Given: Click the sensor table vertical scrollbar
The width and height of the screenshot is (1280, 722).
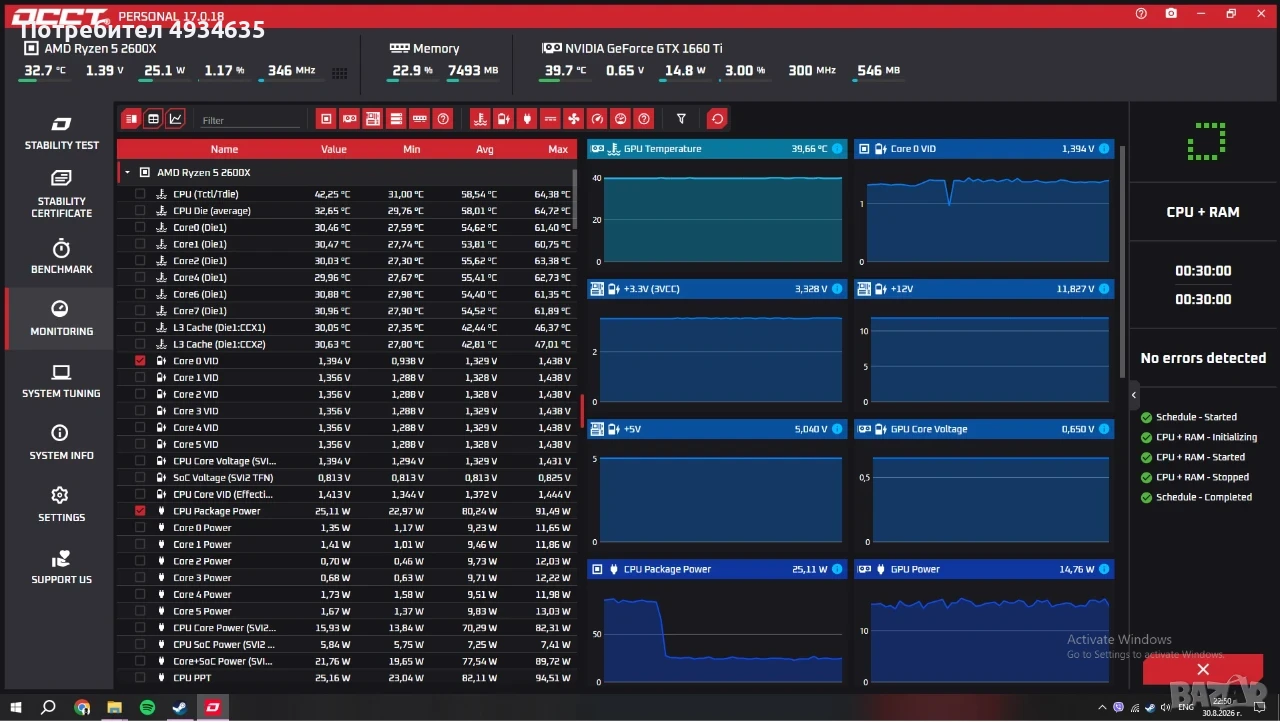Looking at the screenshot, I should tap(574, 200).
